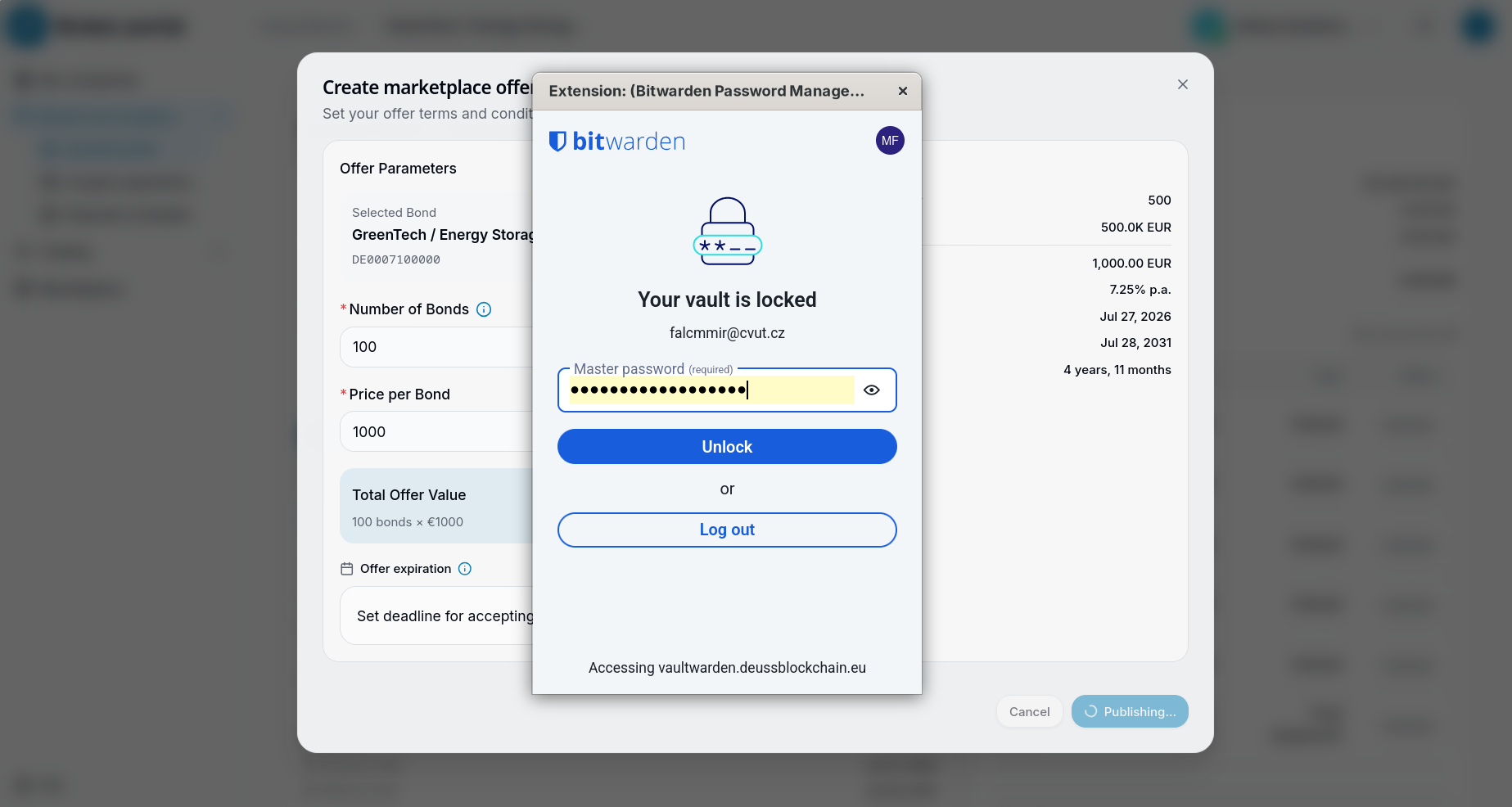Open the Number of Bonds info icon

tap(484, 309)
